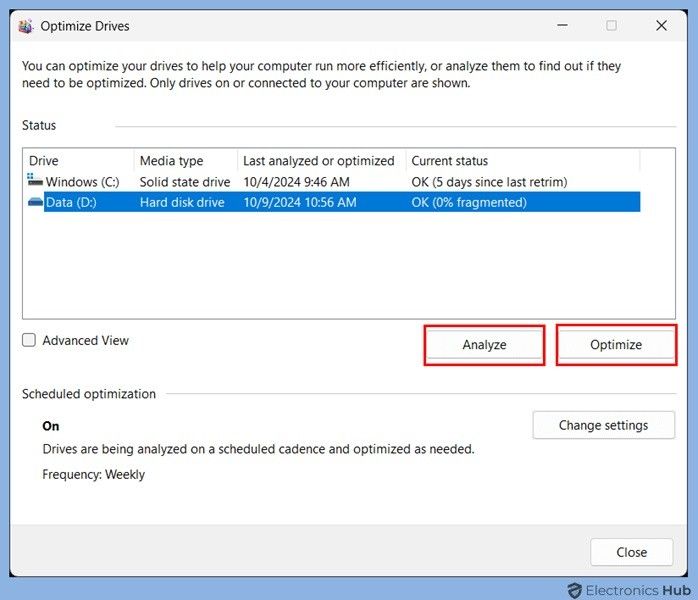
Task: Close the Optimize Drives window with X
Action: [661, 25]
